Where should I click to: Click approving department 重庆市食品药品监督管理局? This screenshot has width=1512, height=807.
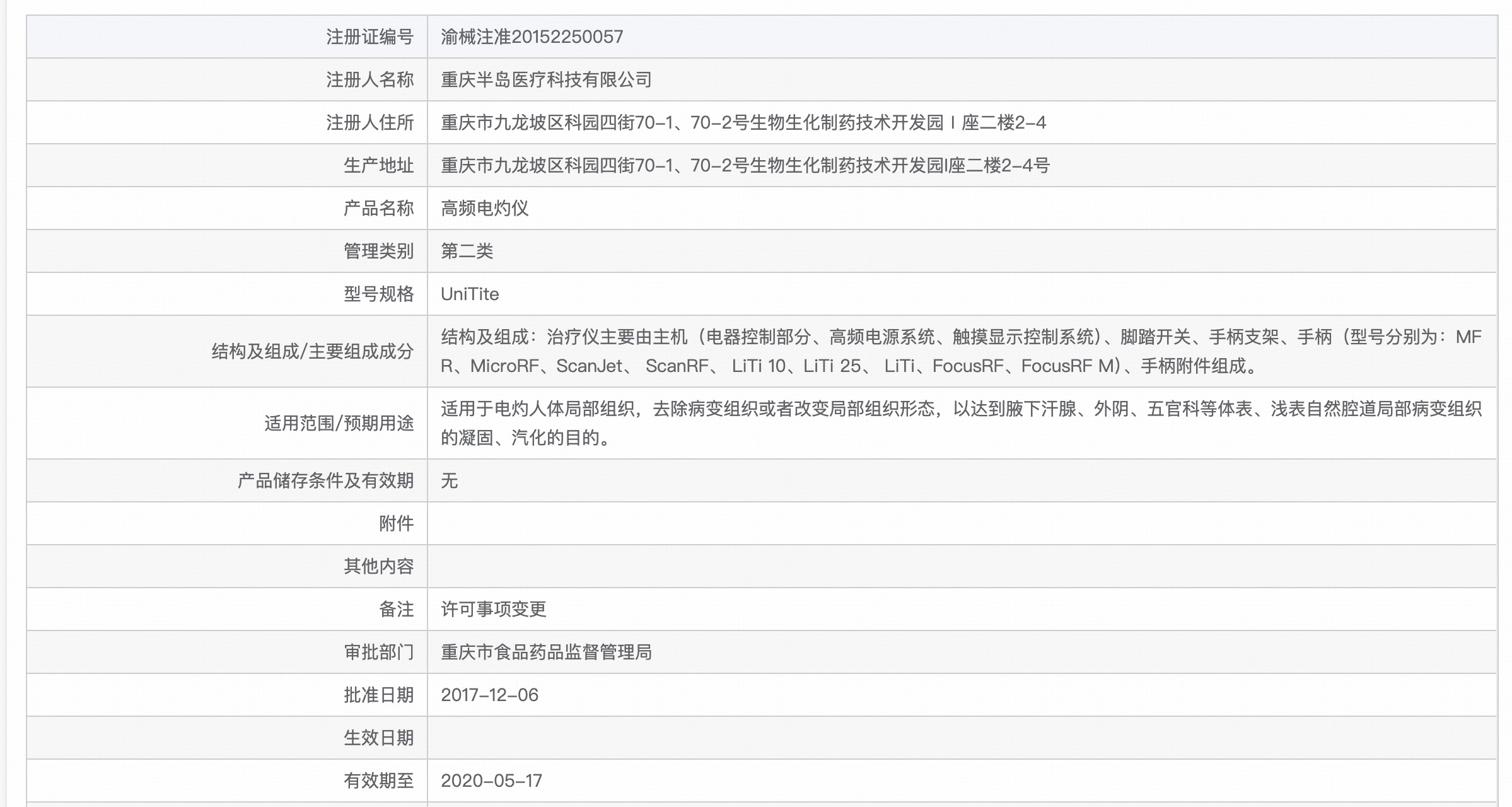546,653
